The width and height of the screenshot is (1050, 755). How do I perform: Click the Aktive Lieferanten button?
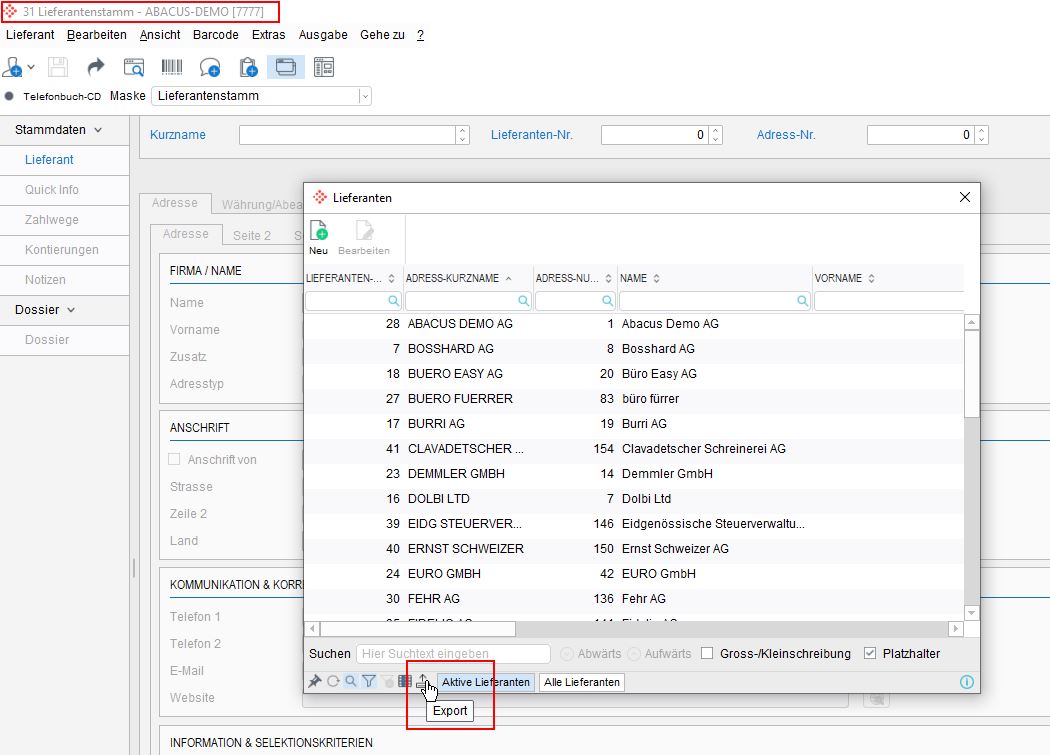pyautogui.click(x=485, y=682)
